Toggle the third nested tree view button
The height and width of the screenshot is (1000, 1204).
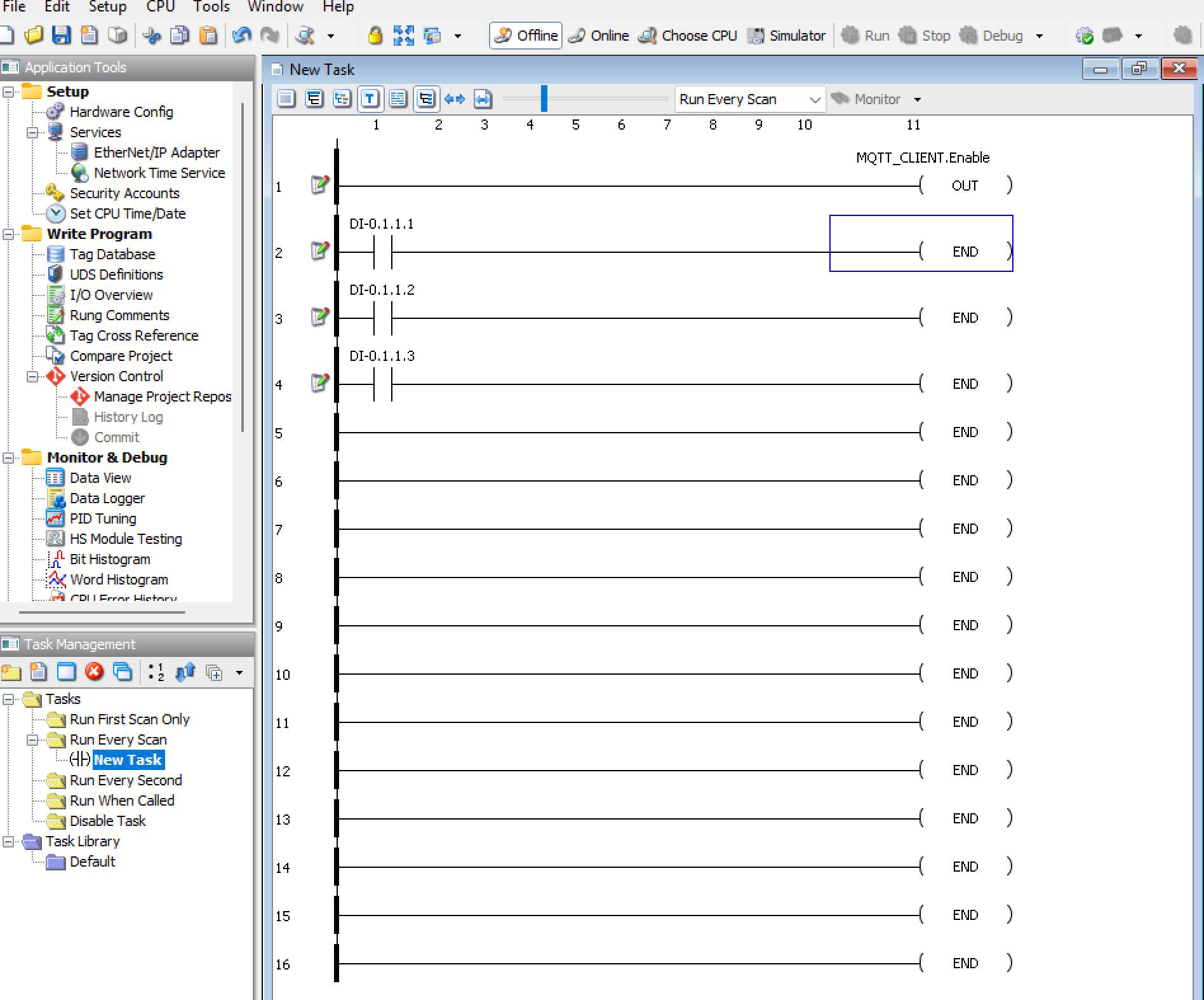pos(342,99)
